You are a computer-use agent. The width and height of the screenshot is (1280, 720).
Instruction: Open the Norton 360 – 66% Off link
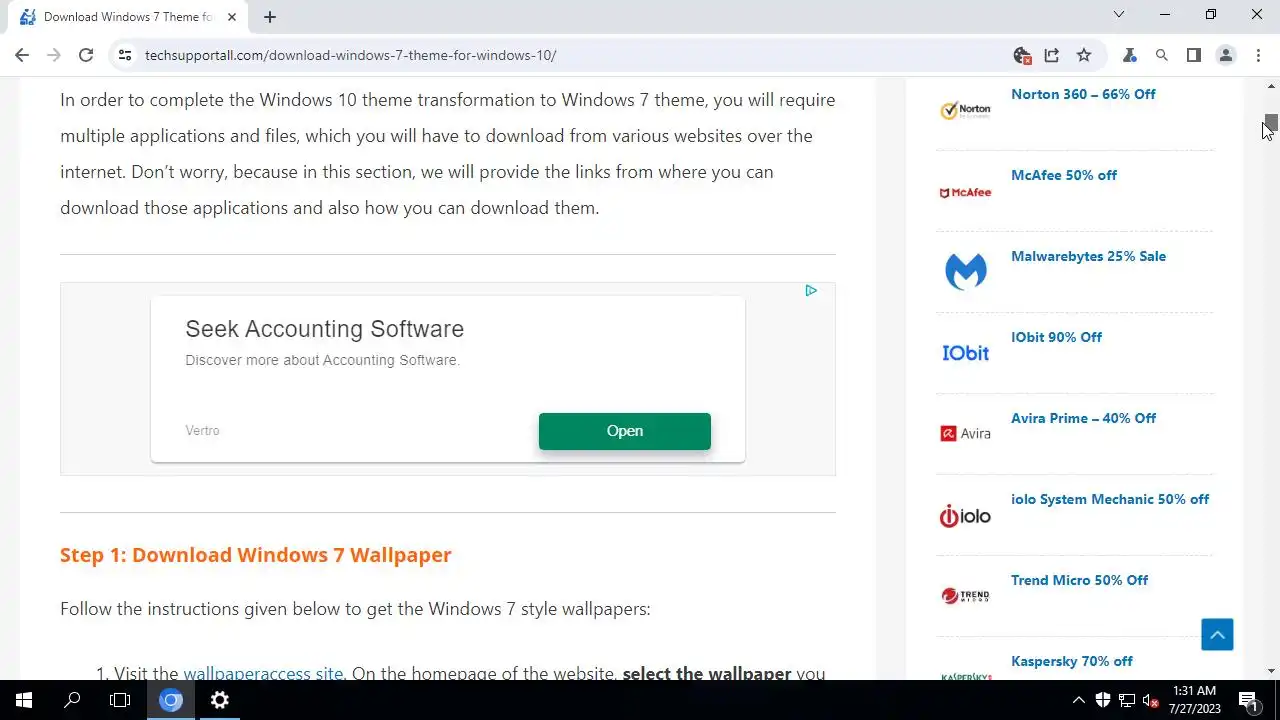coord(1083,94)
